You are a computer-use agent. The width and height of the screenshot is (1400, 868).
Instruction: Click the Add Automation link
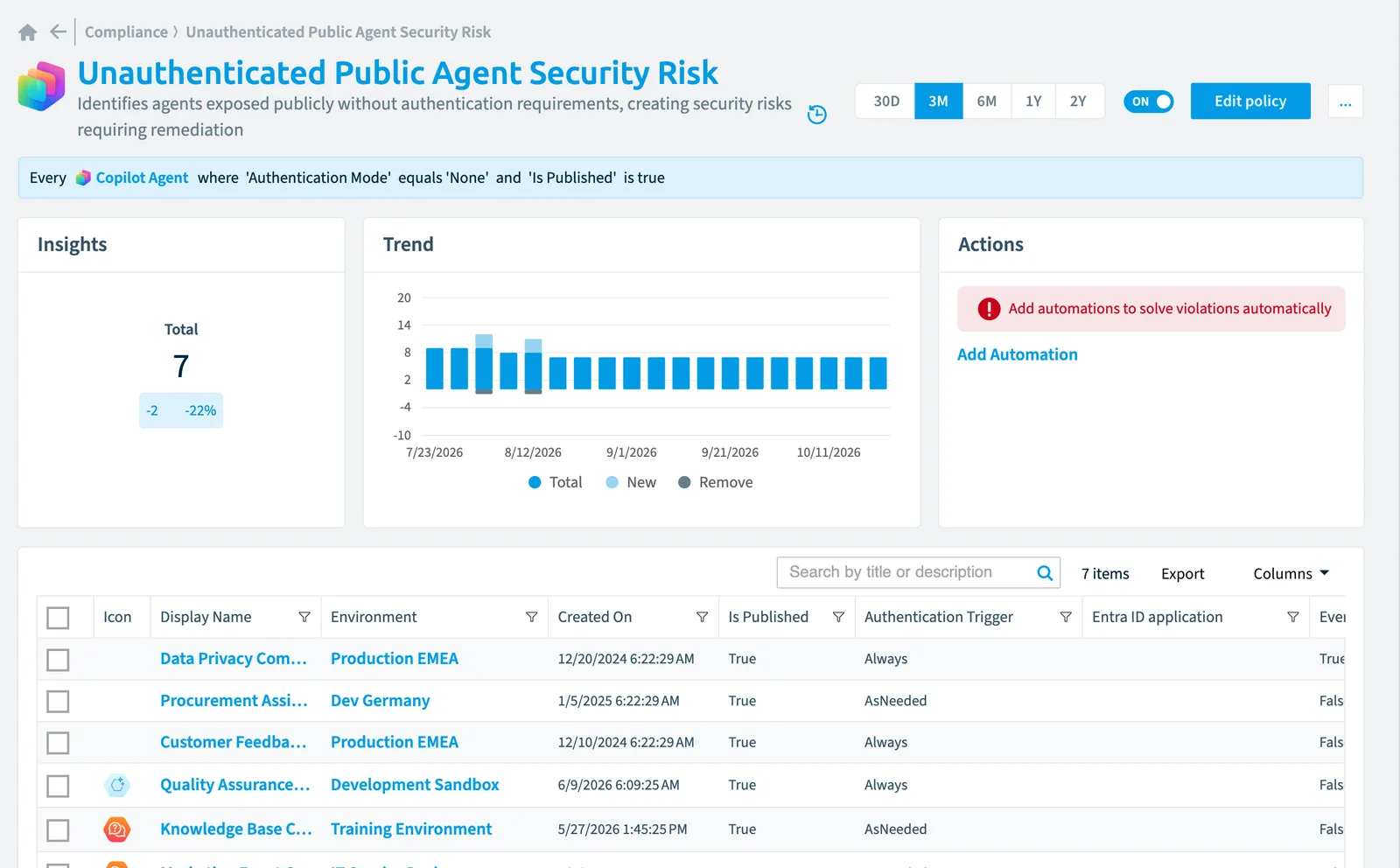pyautogui.click(x=1018, y=354)
